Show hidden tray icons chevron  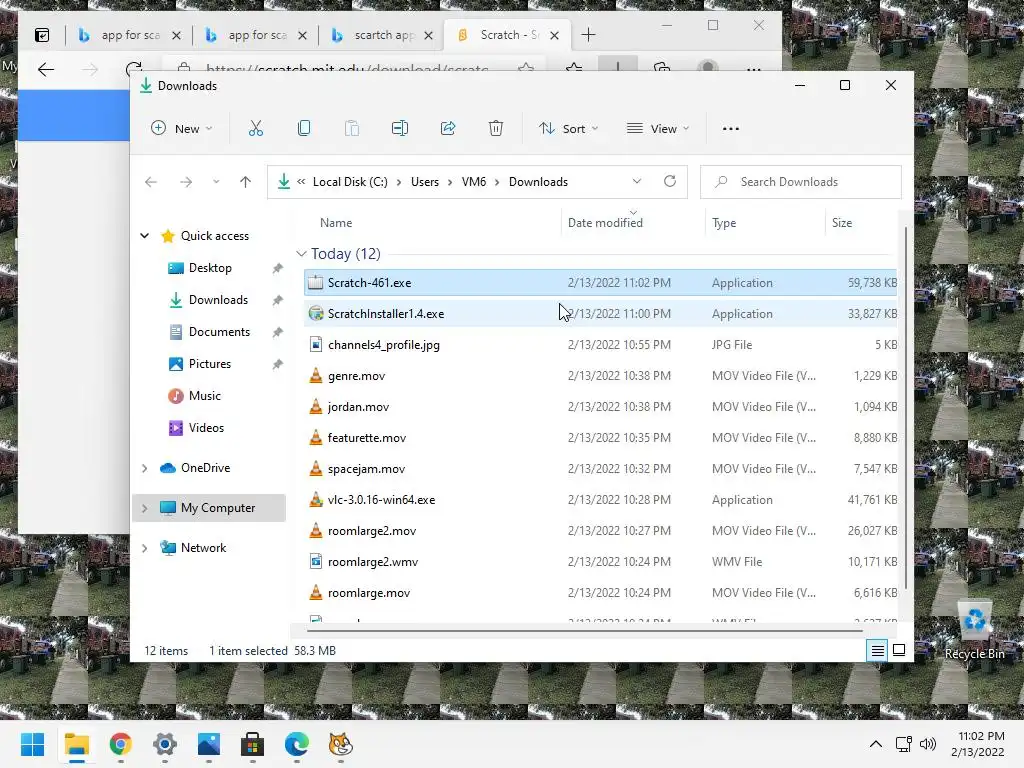[876, 744]
